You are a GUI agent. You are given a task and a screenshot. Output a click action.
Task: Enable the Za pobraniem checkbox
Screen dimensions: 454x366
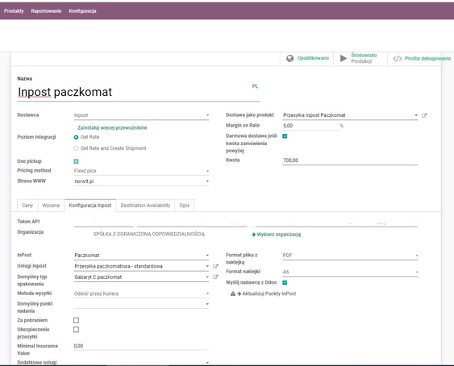tap(76, 320)
